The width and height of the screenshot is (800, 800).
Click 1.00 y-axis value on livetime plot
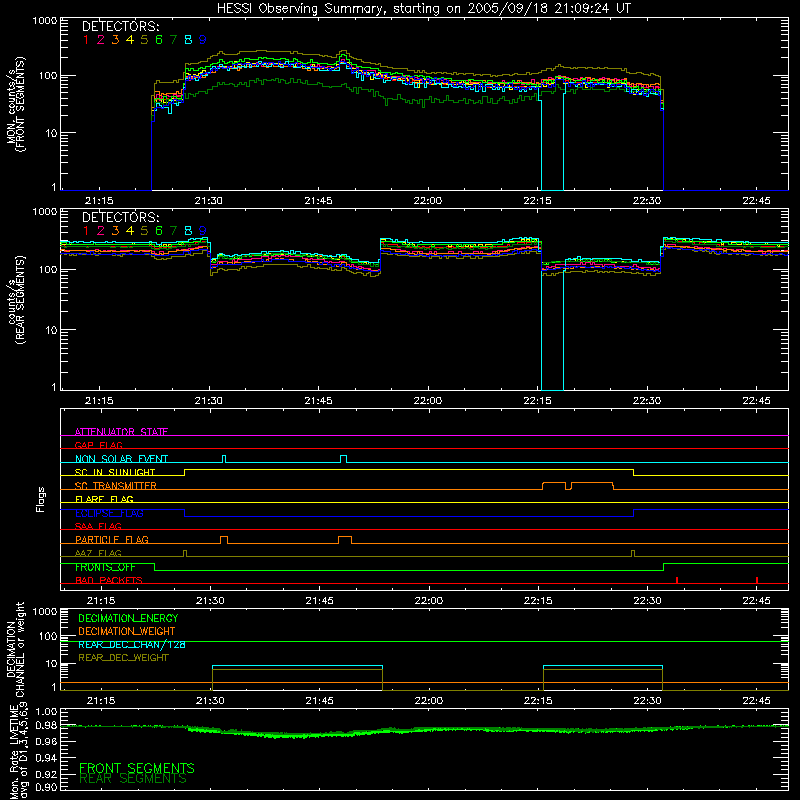46,711
